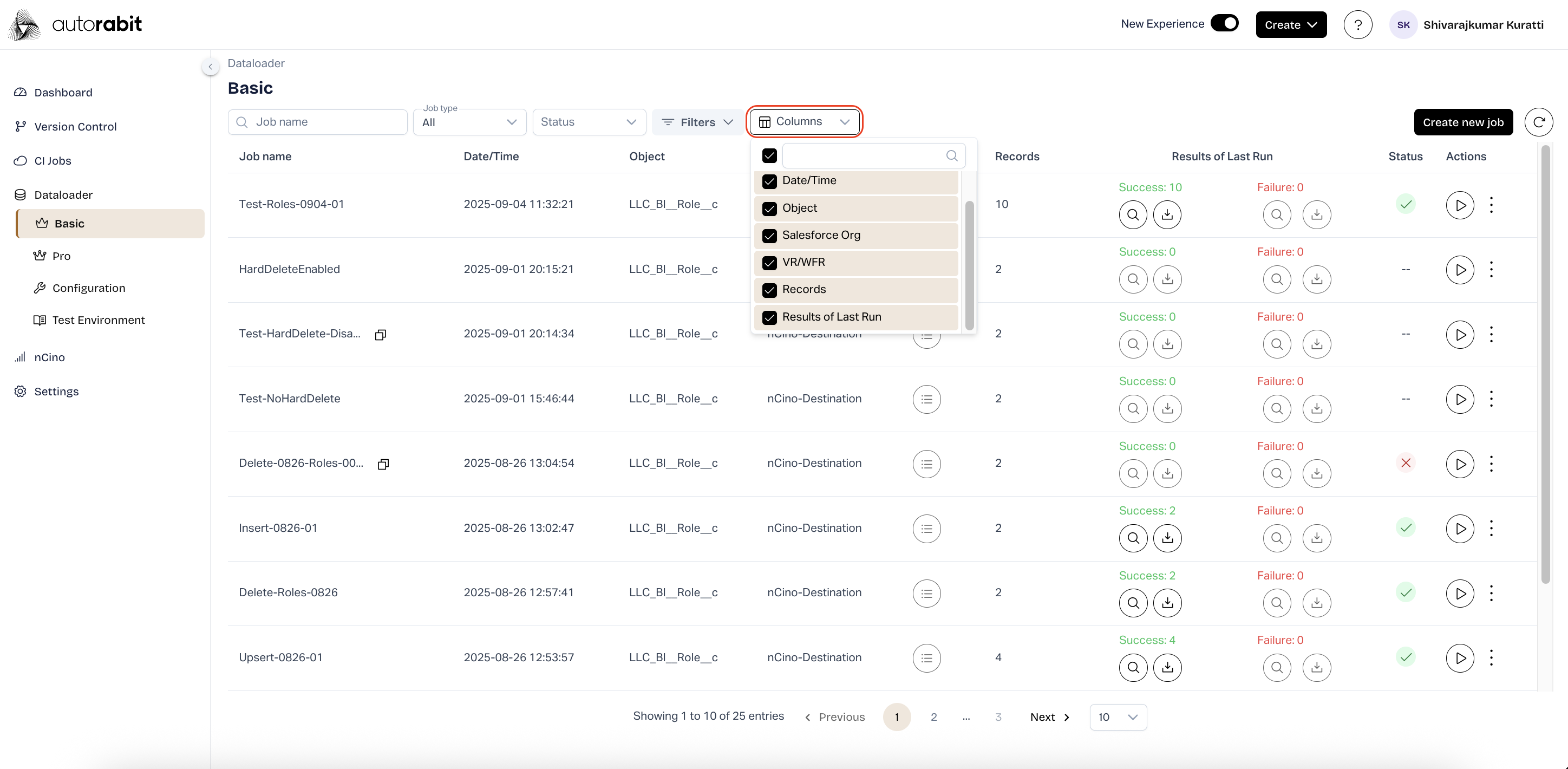Open the Job type dropdown
The width and height of the screenshot is (1568, 769).
469,122
